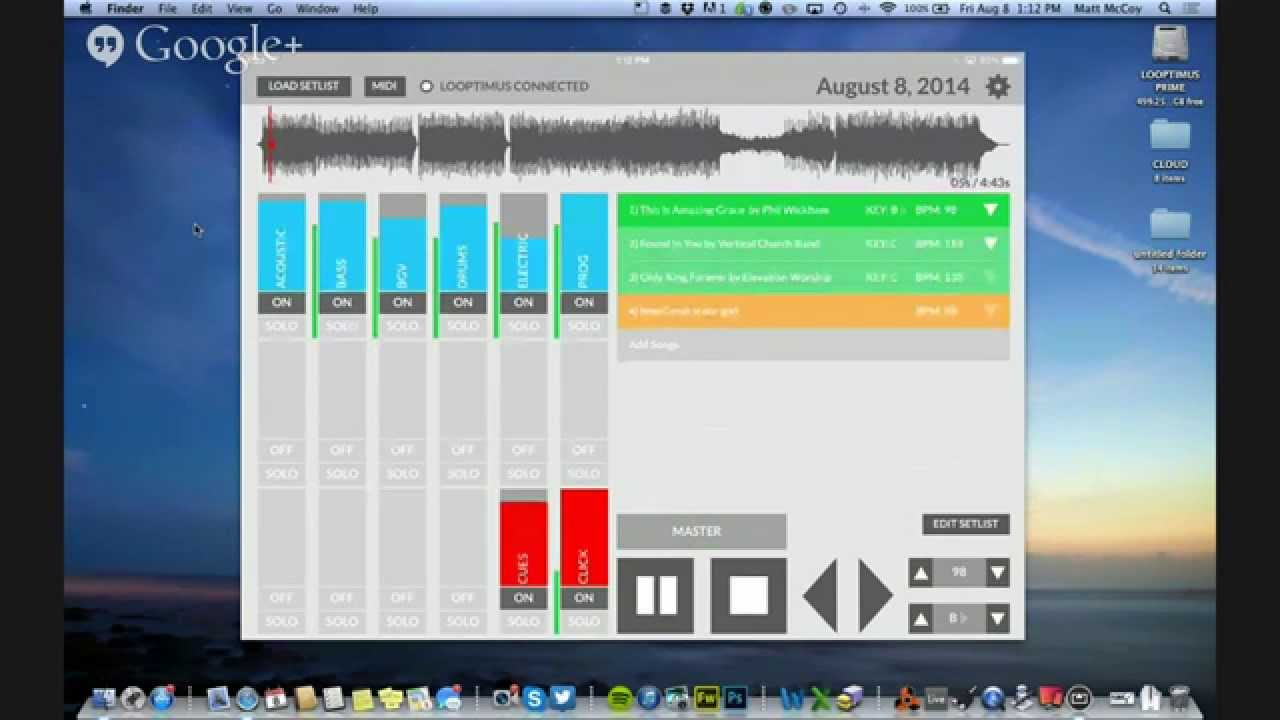Toggle the PROG track ON button
Viewport: 1280px width, 720px height.
(584, 302)
